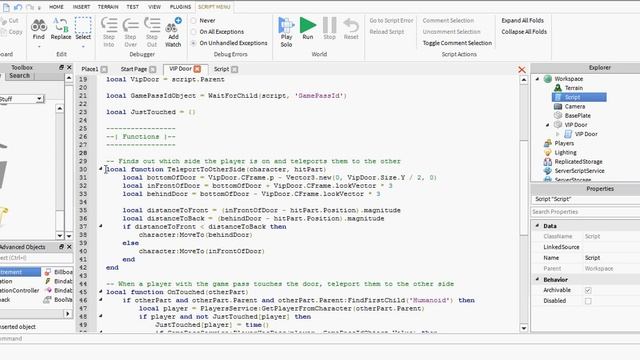Viewport: 640px width, 360px height.
Task: Collapse the VIP Door model node
Action: pyautogui.click(x=548, y=125)
